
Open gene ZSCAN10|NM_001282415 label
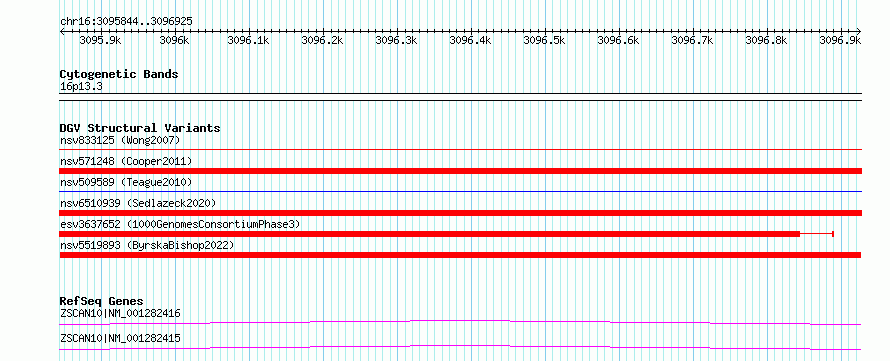(x=120, y=338)
